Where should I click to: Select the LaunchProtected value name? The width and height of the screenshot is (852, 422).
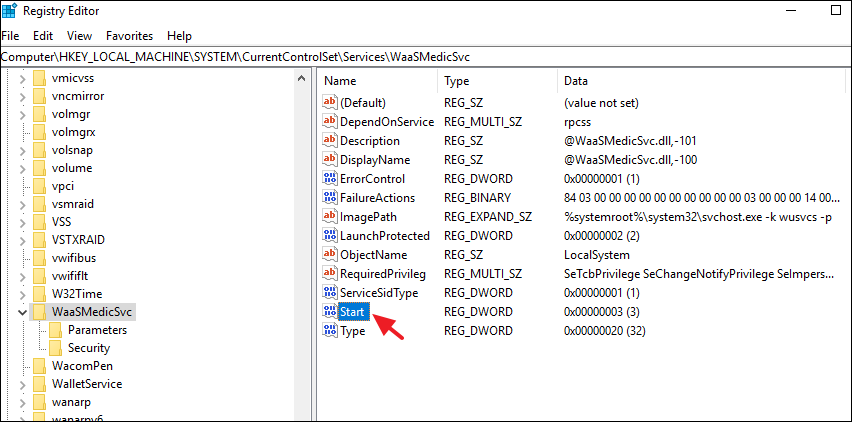point(385,236)
